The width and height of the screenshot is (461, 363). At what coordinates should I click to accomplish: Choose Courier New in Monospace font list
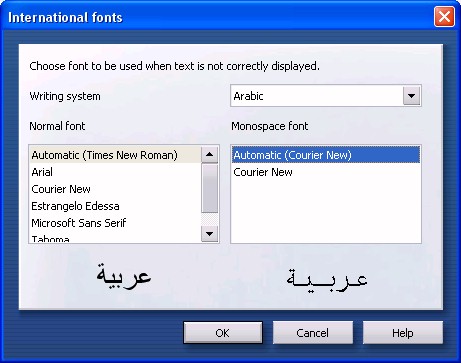326,172
